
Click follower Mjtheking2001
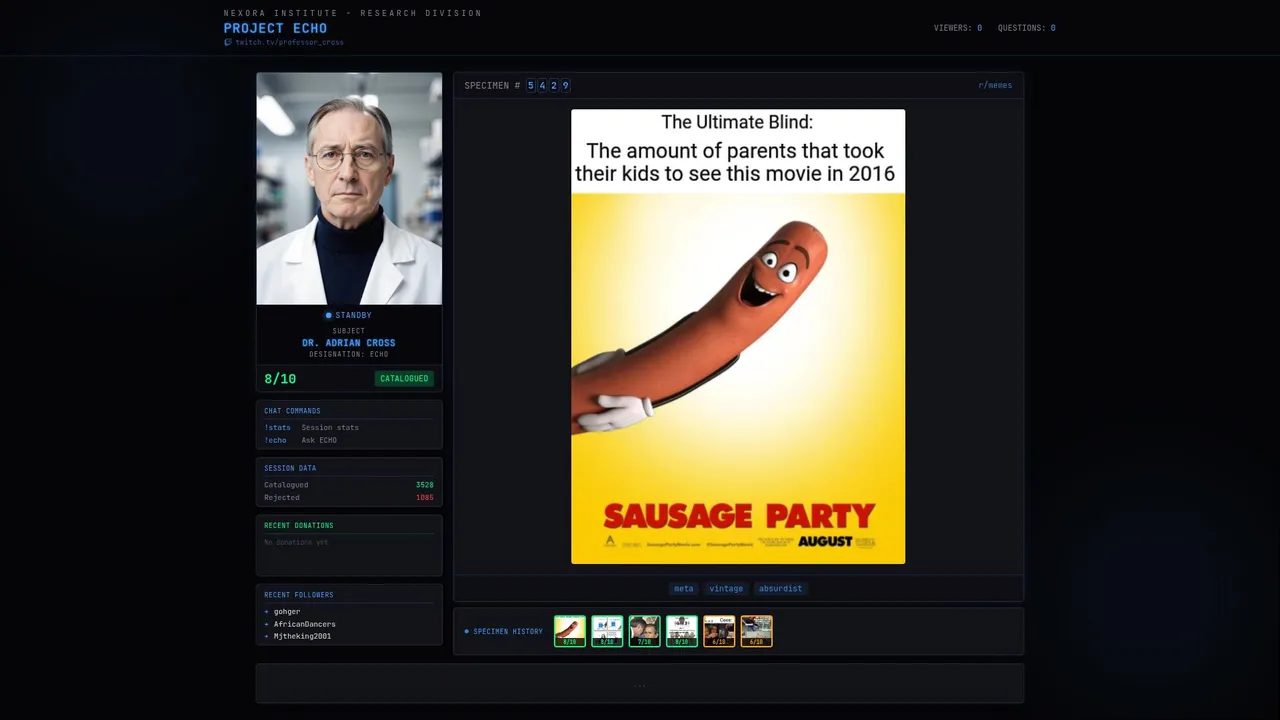coord(302,636)
